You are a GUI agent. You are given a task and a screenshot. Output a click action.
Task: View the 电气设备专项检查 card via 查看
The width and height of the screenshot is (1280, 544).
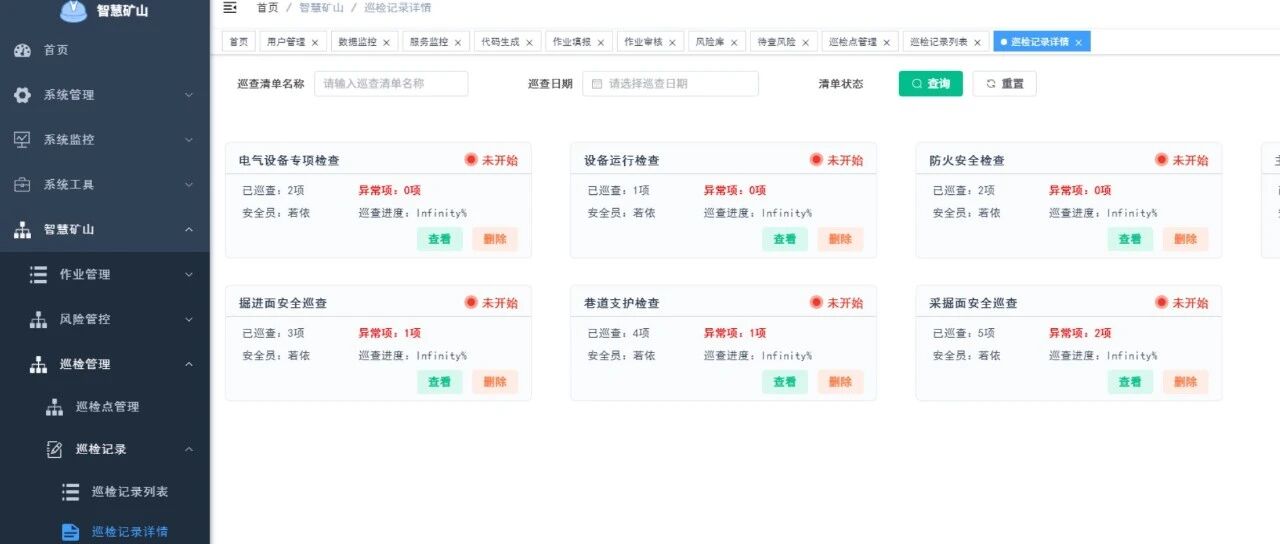click(x=440, y=239)
